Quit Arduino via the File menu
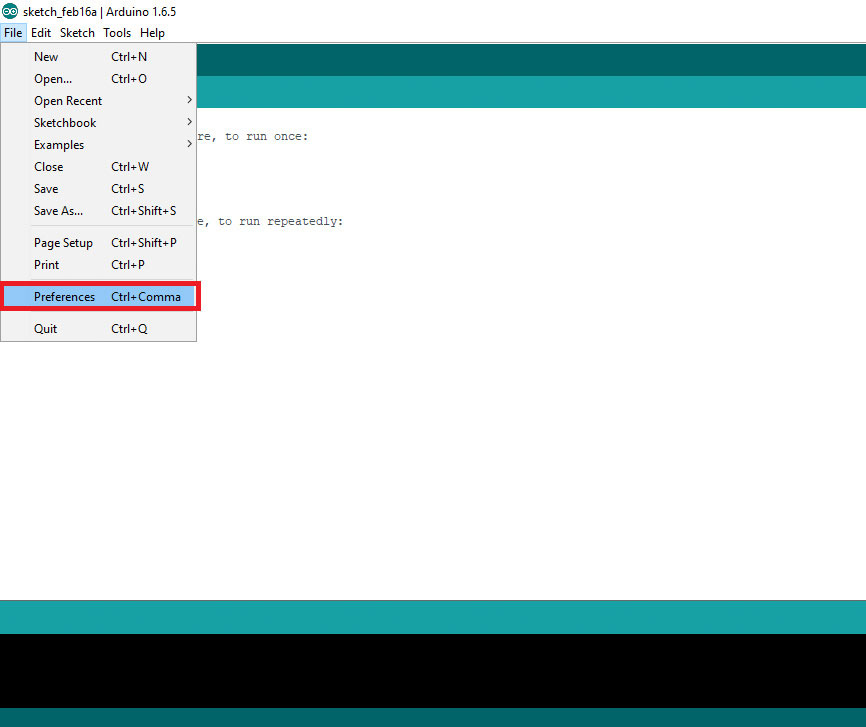The image size is (866, 727). point(45,329)
